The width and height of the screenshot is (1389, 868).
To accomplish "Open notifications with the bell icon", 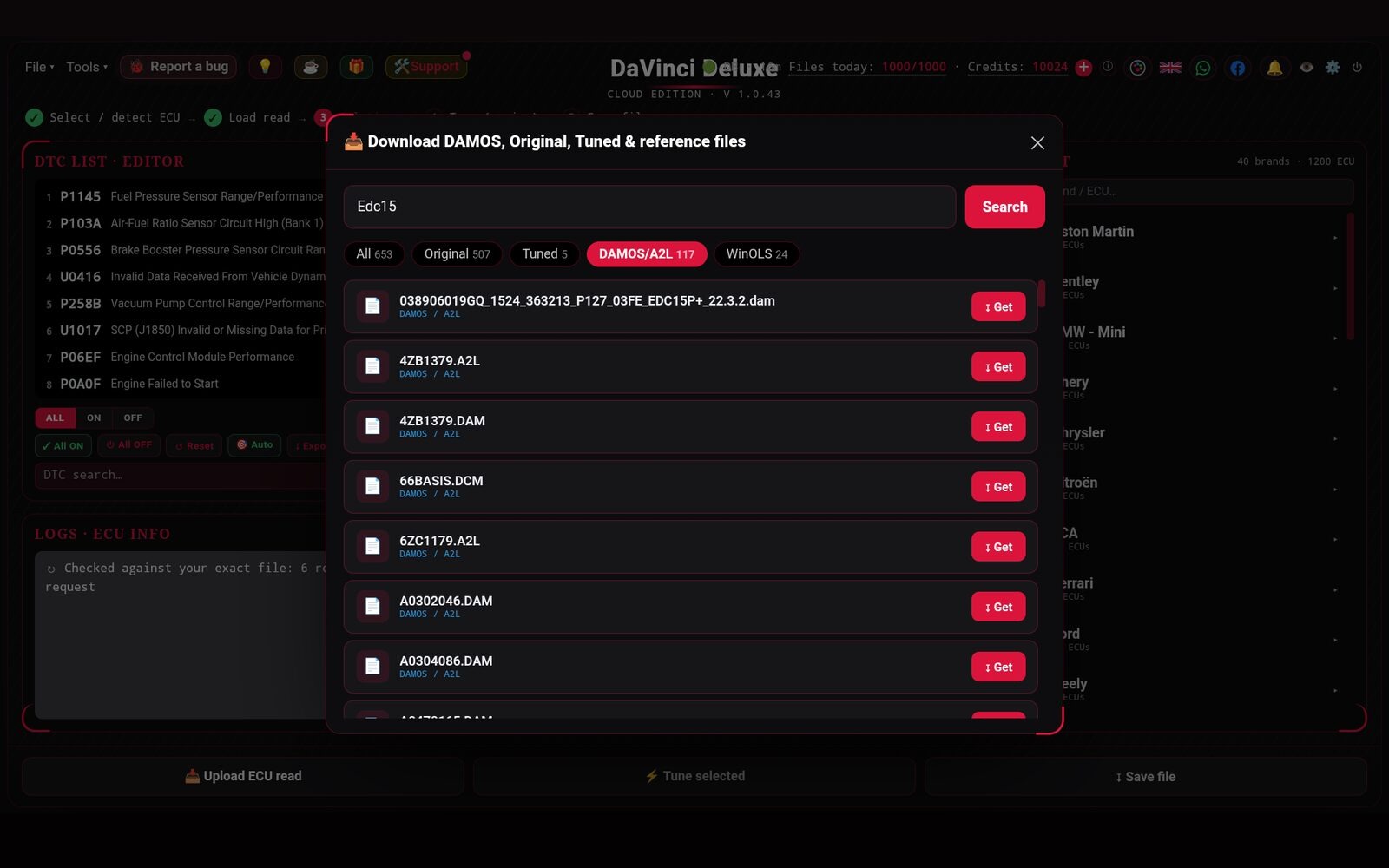I will tap(1274, 68).
